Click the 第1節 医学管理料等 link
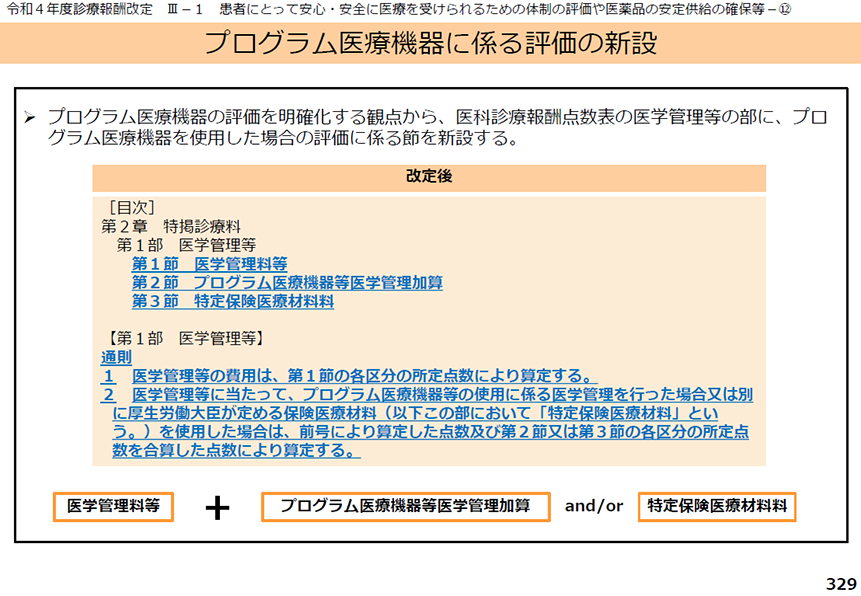The height and width of the screenshot is (596, 861). (x=209, y=264)
